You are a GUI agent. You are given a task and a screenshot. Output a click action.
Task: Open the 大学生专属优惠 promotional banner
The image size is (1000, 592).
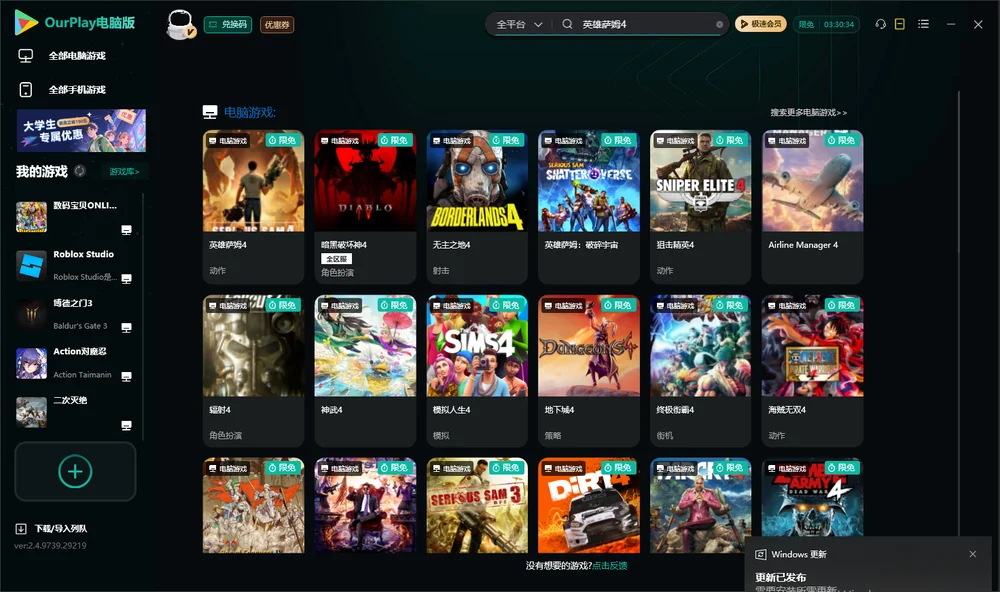tap(81, 130)
